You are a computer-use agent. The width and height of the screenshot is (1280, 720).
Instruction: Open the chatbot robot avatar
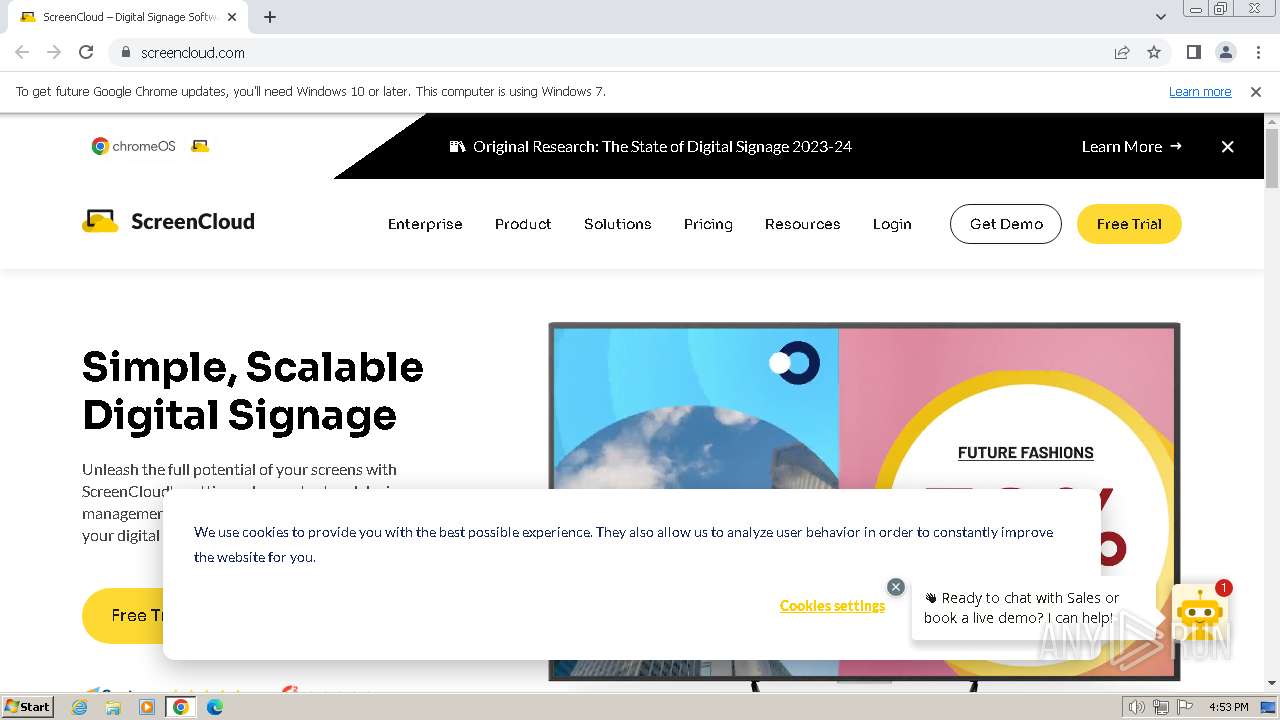click(1198, 612)
